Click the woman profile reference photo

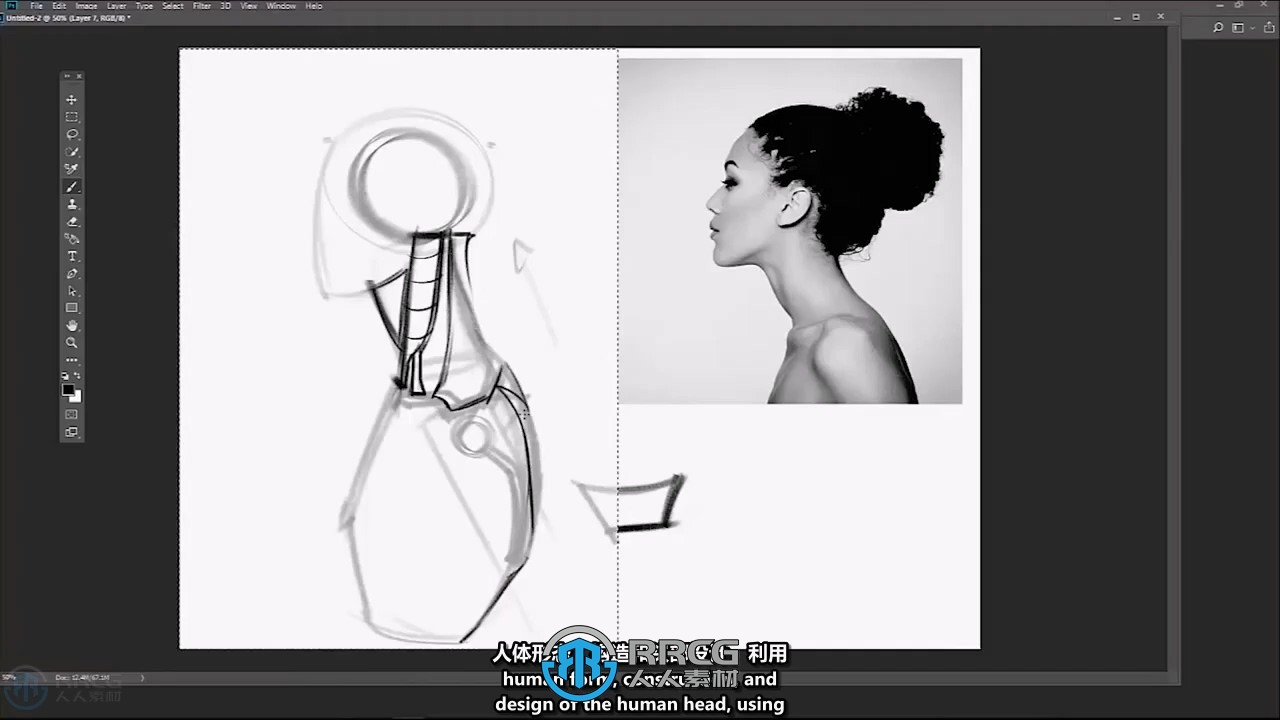click(x=790, y=231)
